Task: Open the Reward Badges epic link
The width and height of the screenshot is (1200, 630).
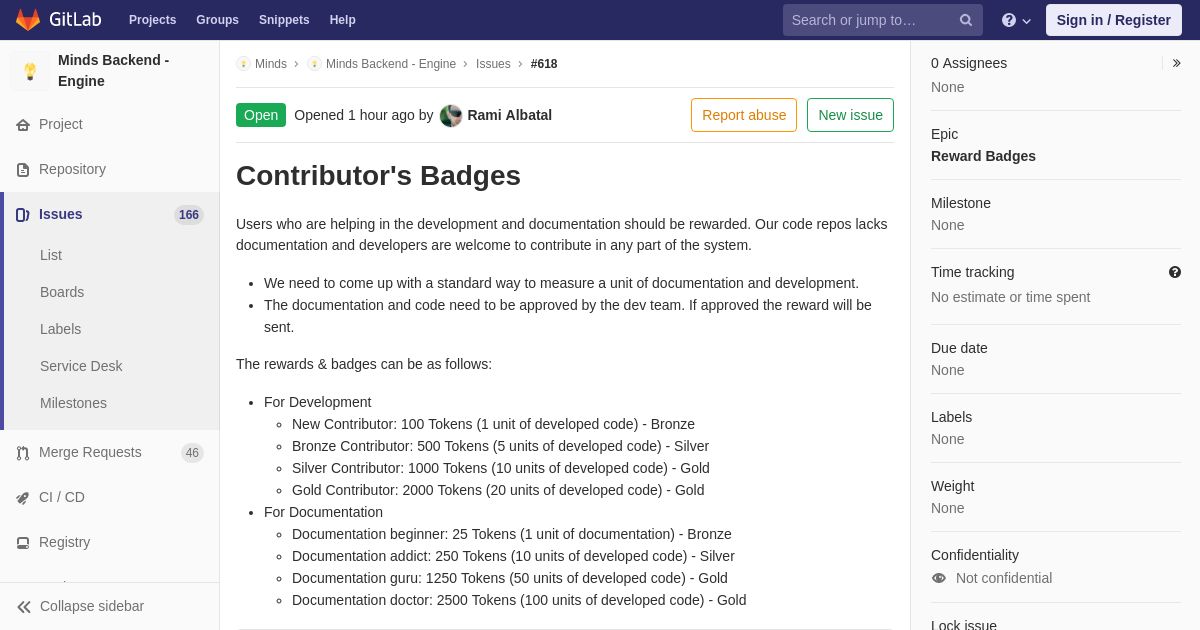Action: (x=983, y=156)
